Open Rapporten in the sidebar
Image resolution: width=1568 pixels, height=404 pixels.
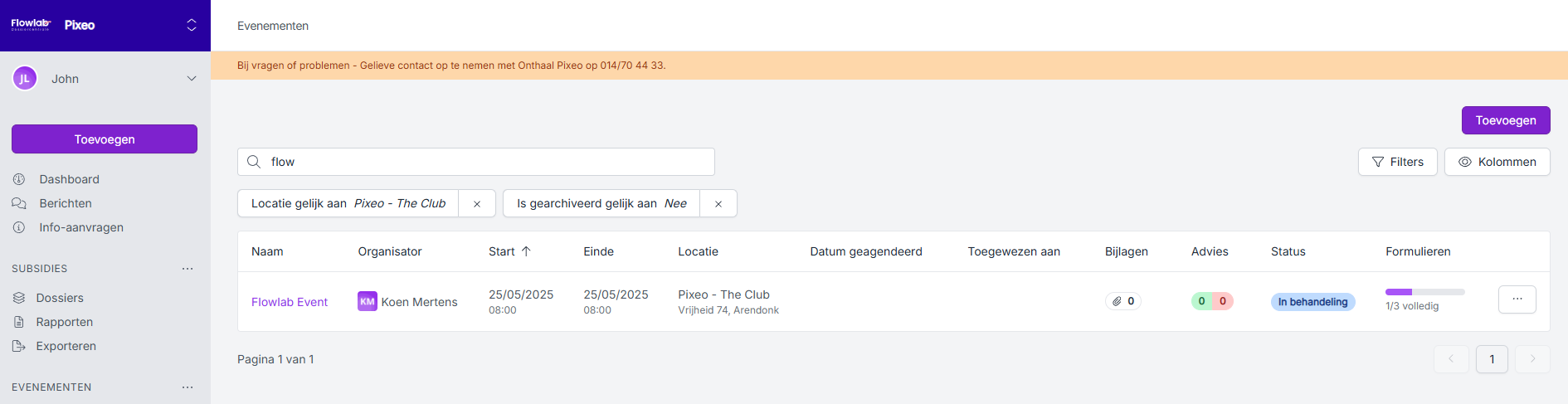click(x=64, y=322)
